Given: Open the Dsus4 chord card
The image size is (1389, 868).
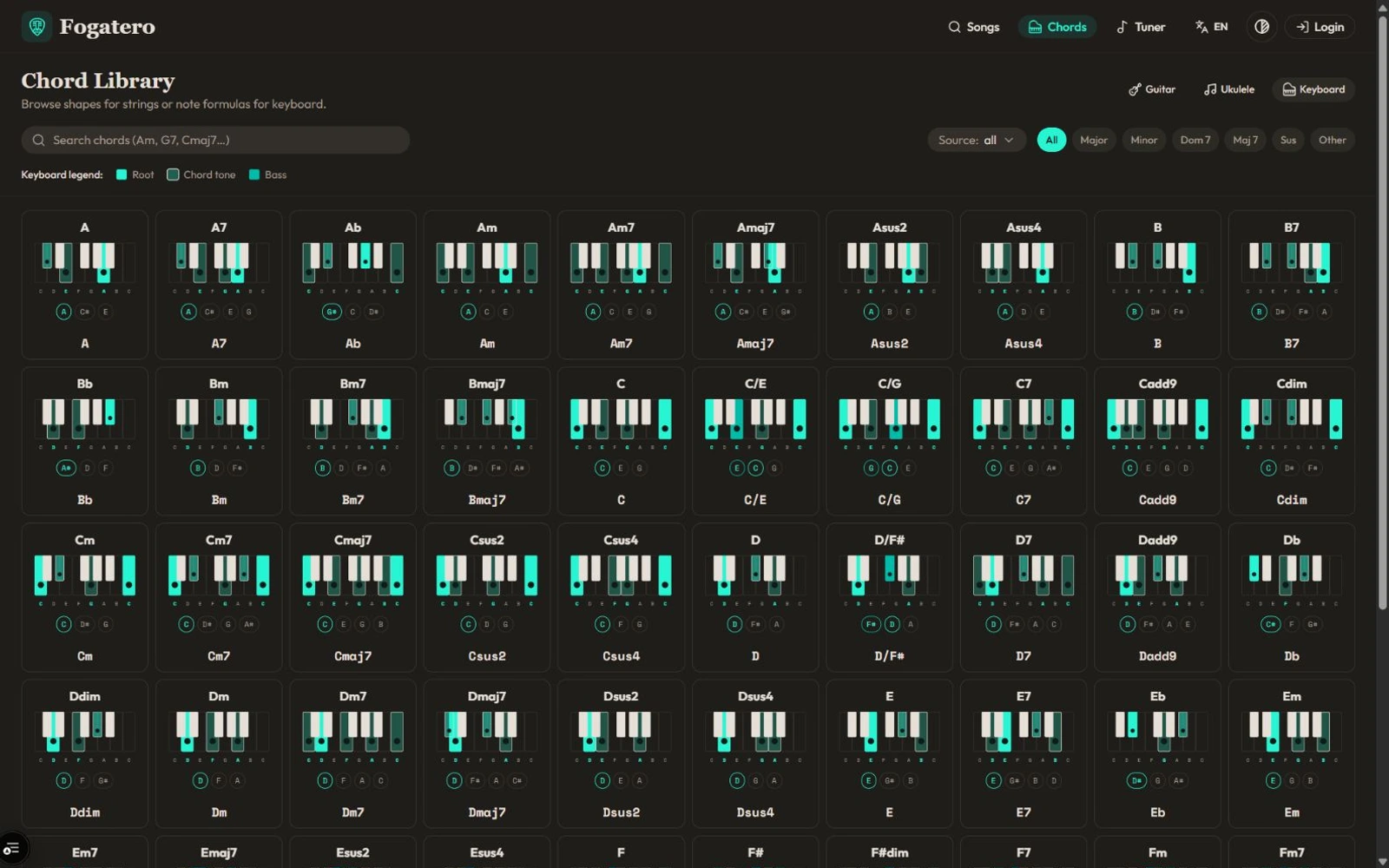Looking at the screenshot, I should point(755,753).
